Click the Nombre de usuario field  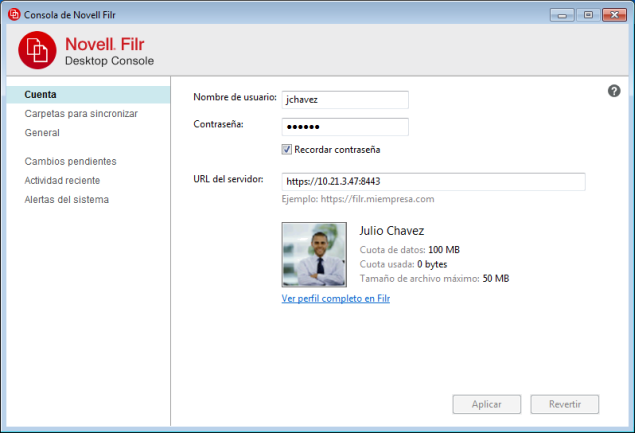pos(346,100)
